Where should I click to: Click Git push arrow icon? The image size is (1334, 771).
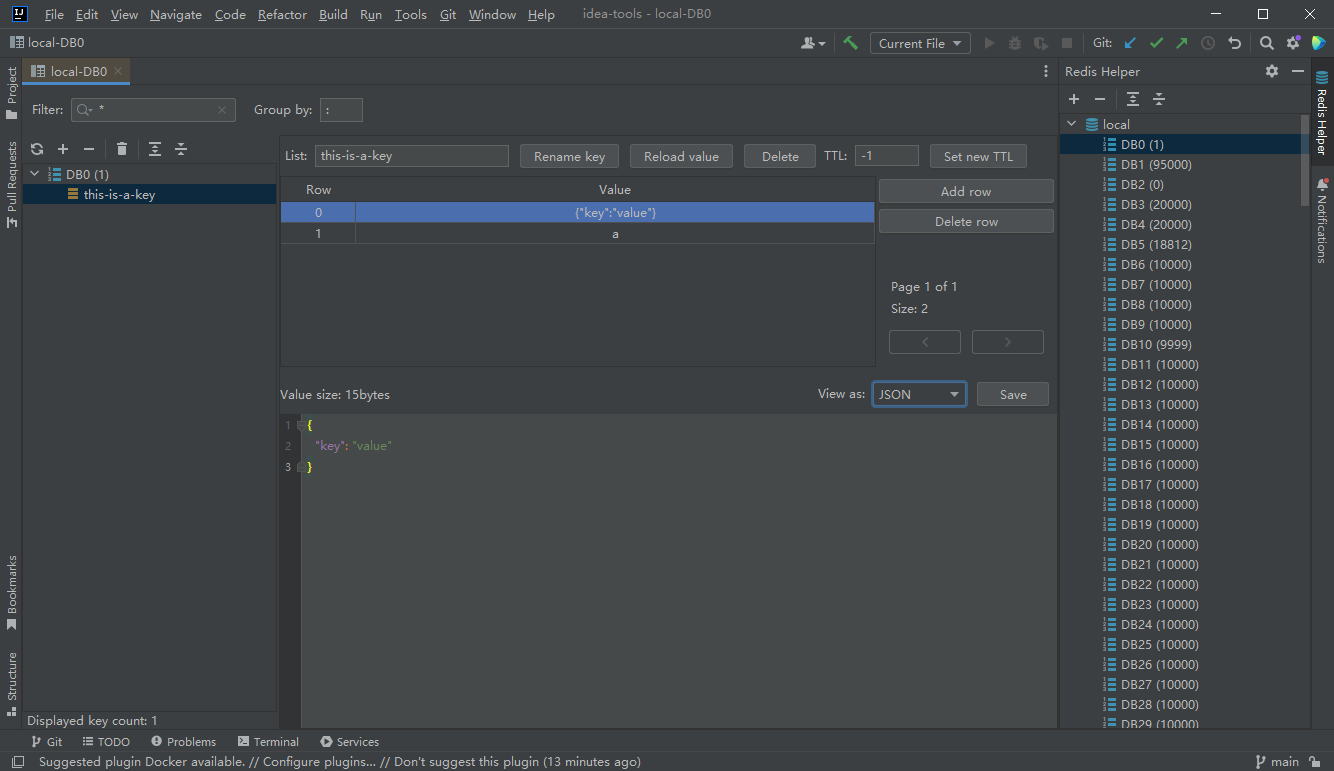click(1183, 43)
